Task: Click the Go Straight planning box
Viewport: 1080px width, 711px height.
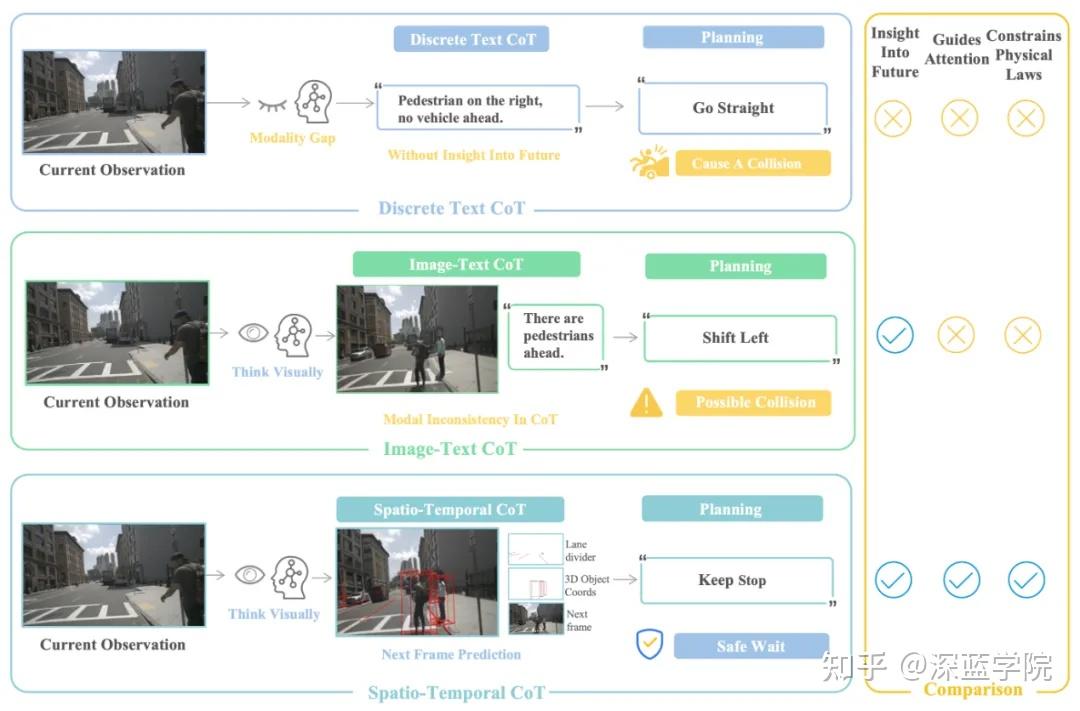Action: (x=733, y=108)
